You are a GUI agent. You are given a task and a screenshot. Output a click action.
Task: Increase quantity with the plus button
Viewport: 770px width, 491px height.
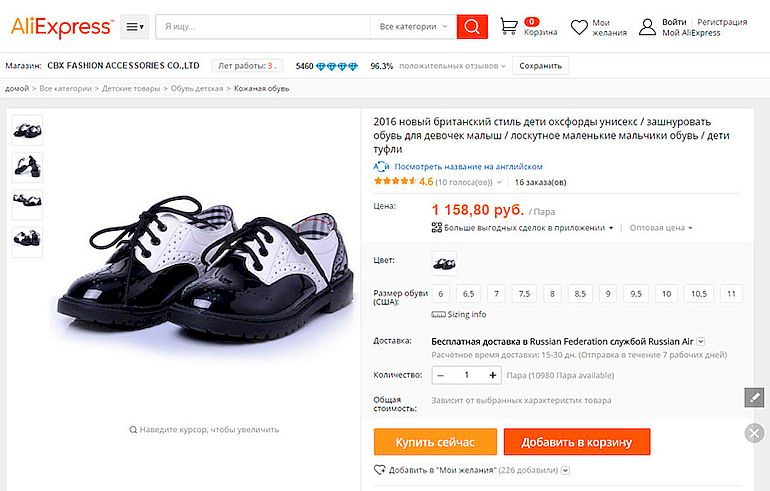click(x=493, y=375)
